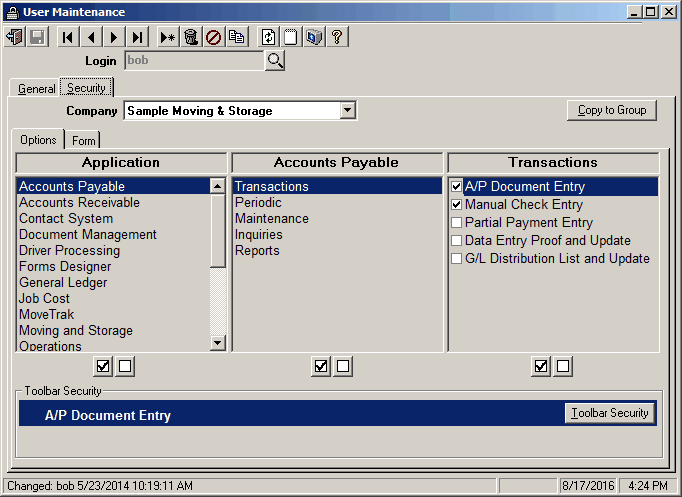The height and width of the screenshot is (497, 682).
Task: Select Document Management in Application list
Action: [x=114, y=234]
